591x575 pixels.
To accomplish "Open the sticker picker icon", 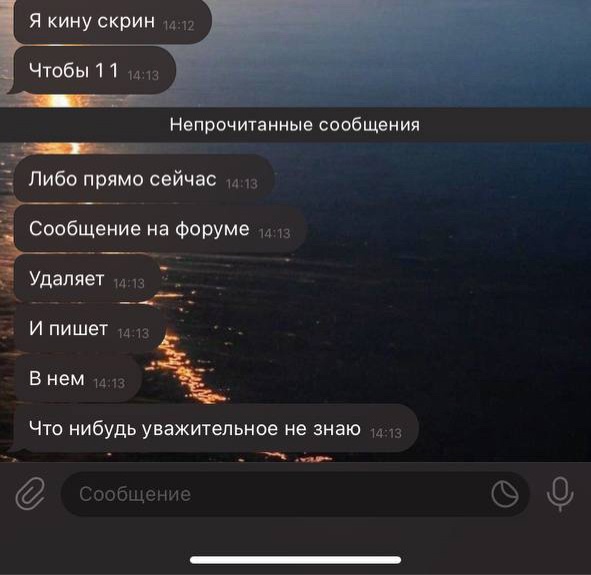I will point(505,494).
